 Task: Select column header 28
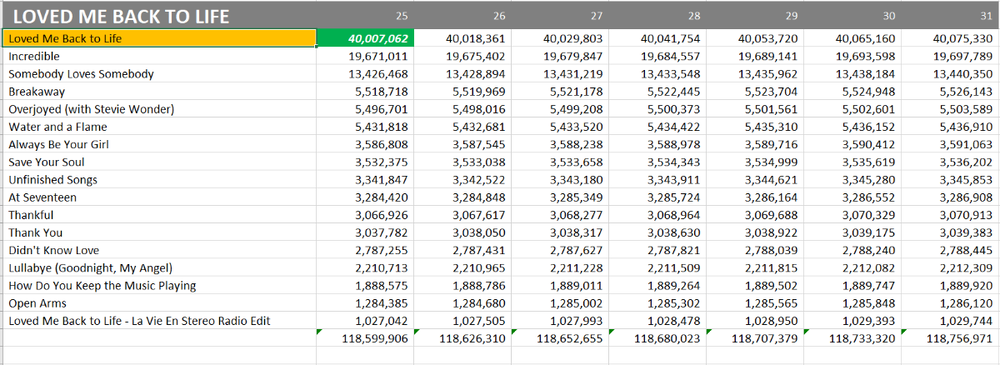657,15
